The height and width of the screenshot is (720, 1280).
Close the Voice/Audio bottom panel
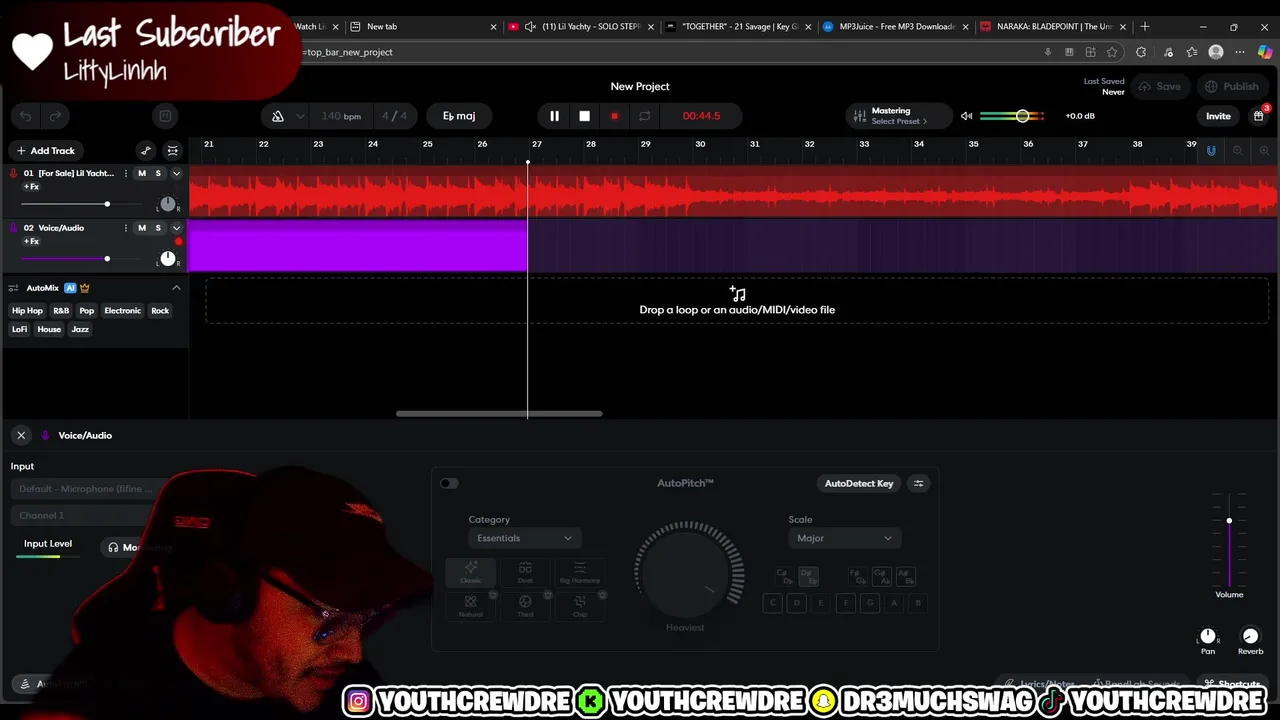coord(21,436)
